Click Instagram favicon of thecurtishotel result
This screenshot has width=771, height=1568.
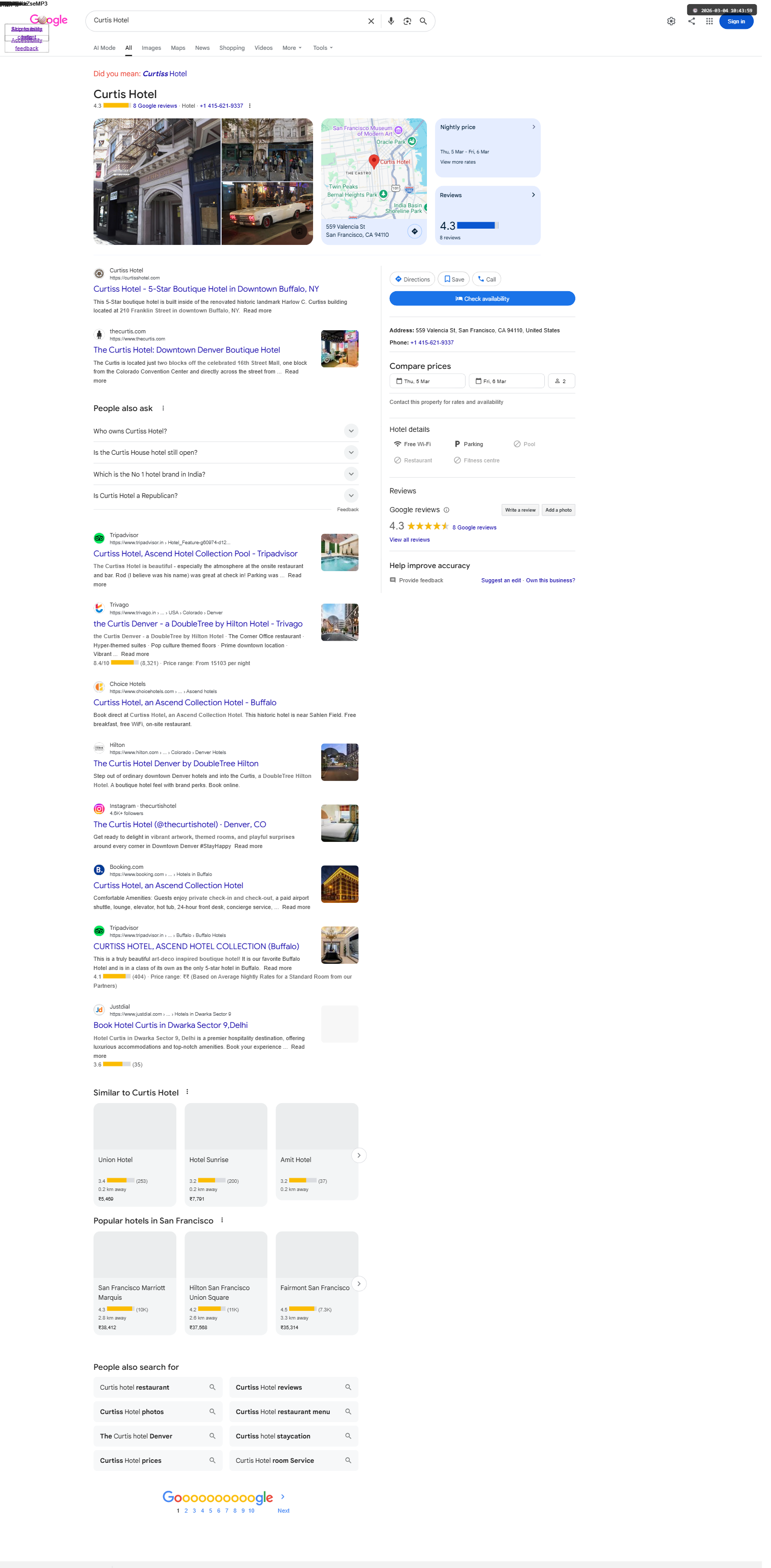[99, 809]
